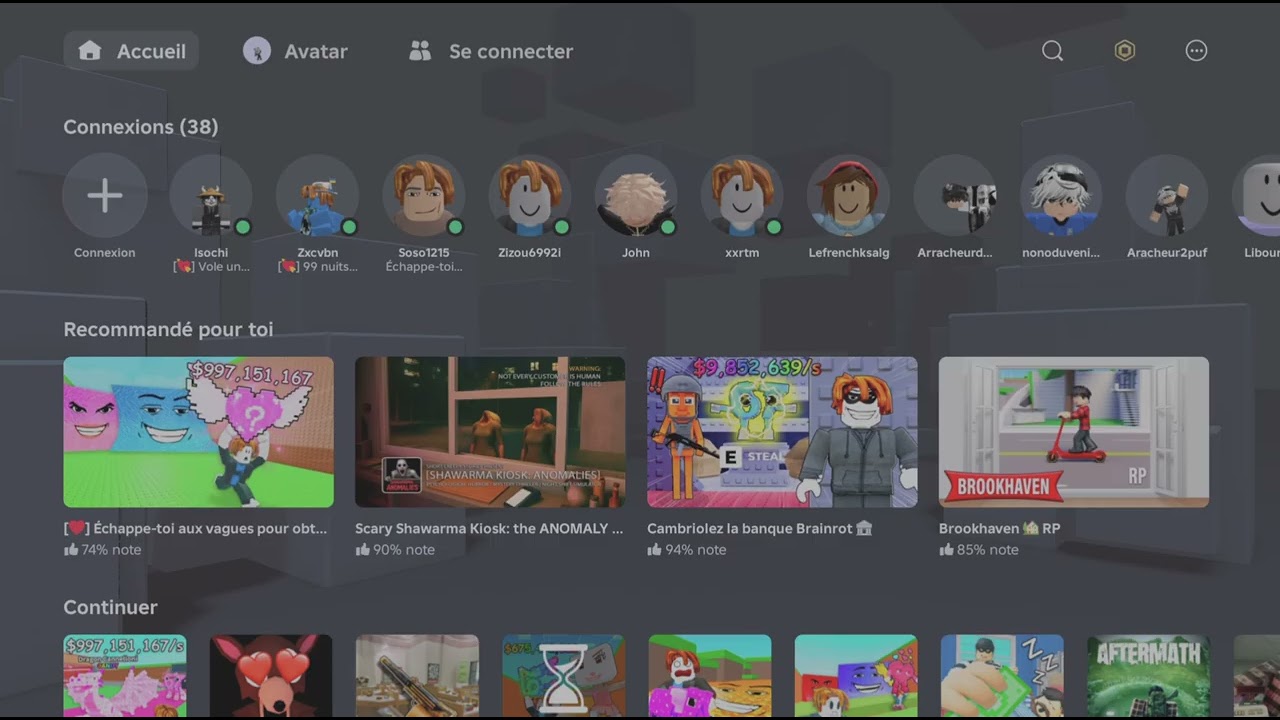
Task: Open Échappe-toi aux vagues game thumbnail
Action: coord(199,432)
